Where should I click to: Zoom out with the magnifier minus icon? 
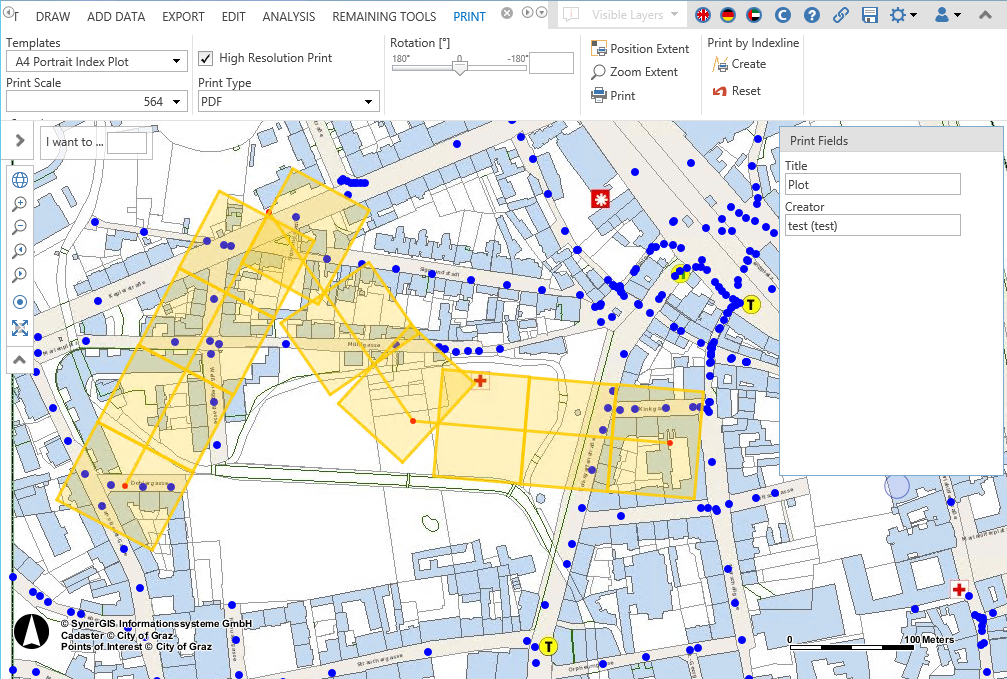(x=20, y=227)
